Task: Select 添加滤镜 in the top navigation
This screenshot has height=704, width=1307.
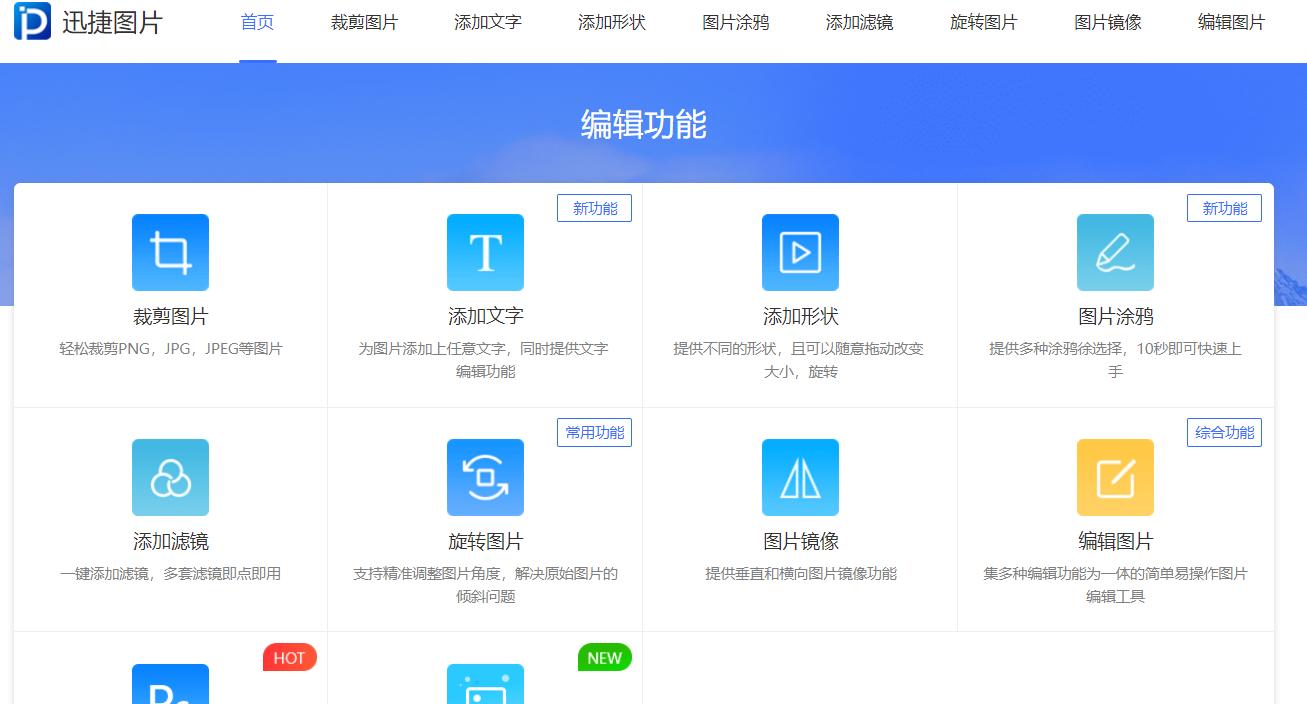Action: pyautogui.click(x=859, y=22)
